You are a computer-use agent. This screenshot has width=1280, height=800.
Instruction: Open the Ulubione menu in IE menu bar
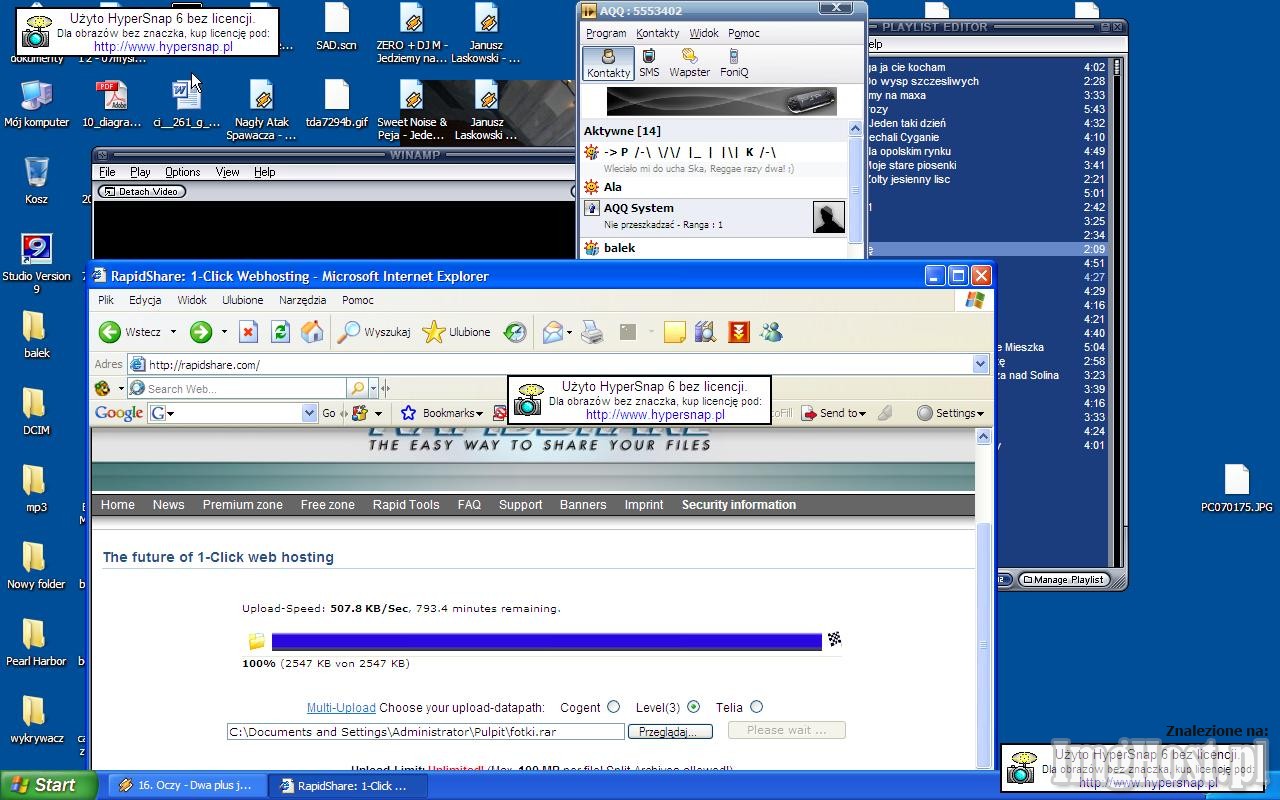(x=242, y=300)
